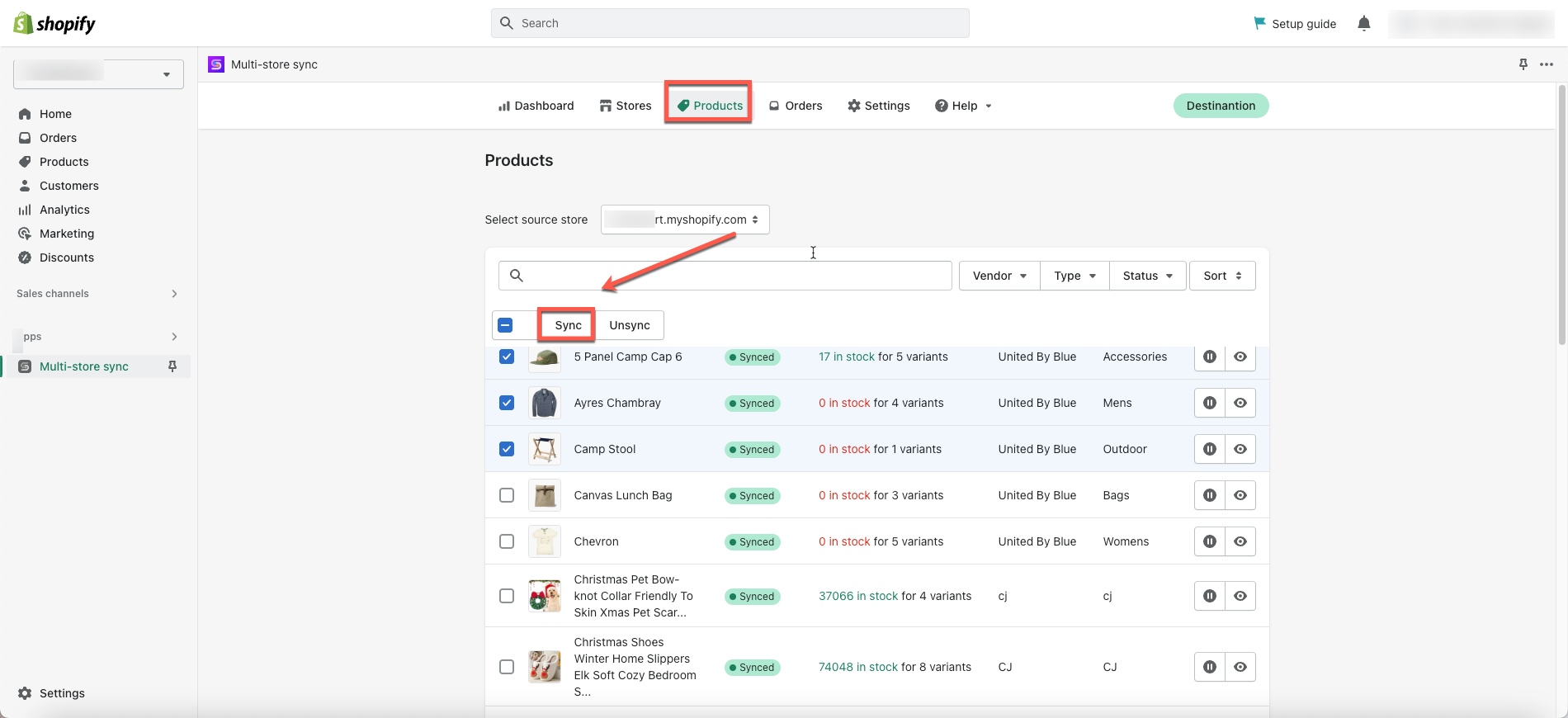Image resolution: width=1568 pixels, height=718 pixels.
Task: Open the Sort dropdown
Action: pyautogui.click(x=1222, y=276)
